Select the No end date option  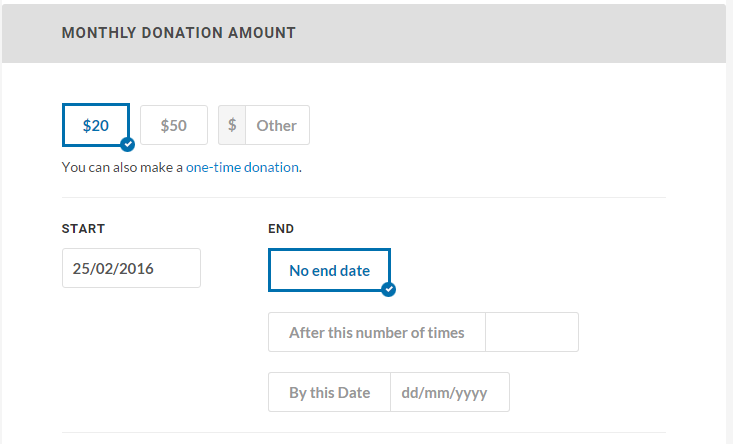329,270
